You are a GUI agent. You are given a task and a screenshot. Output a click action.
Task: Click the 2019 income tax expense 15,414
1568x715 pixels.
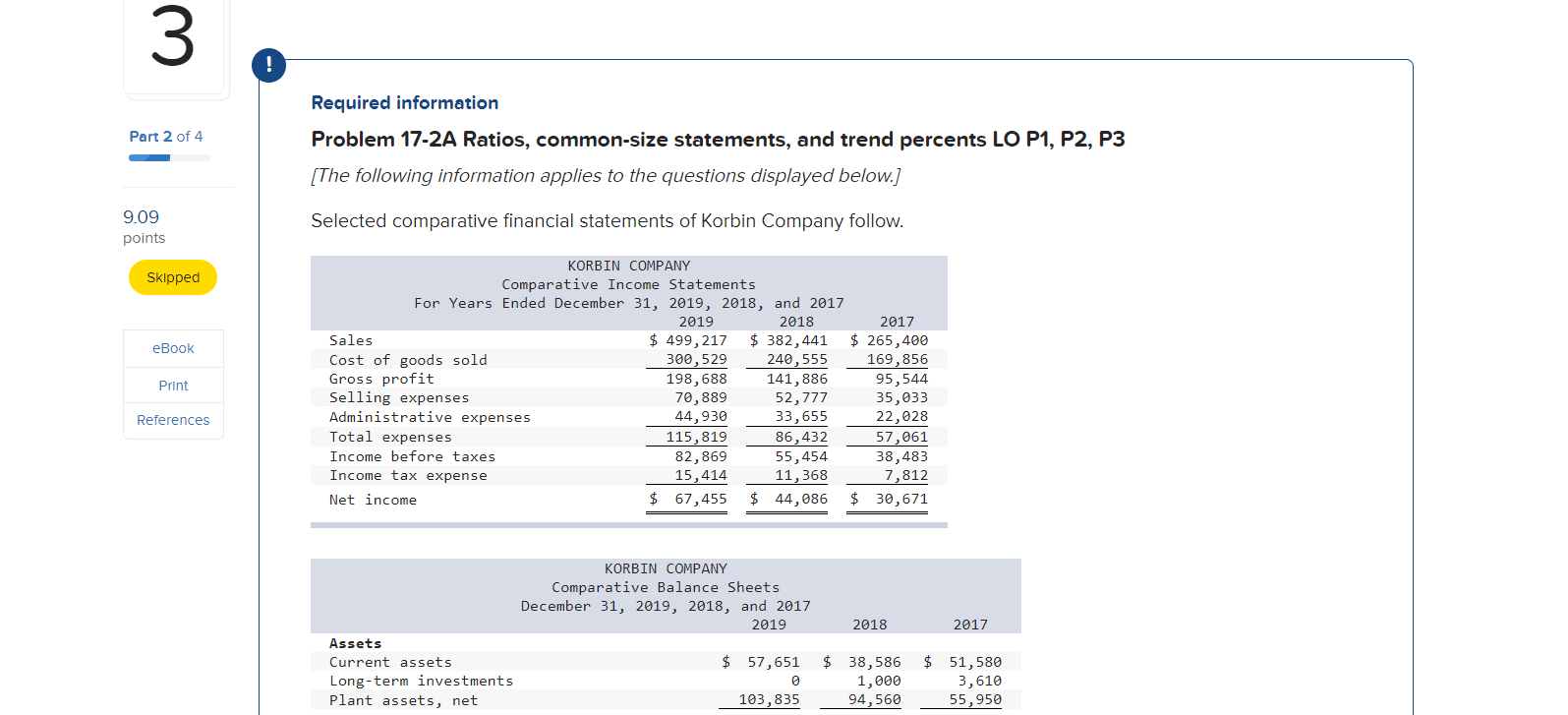[x=701, y=475]
